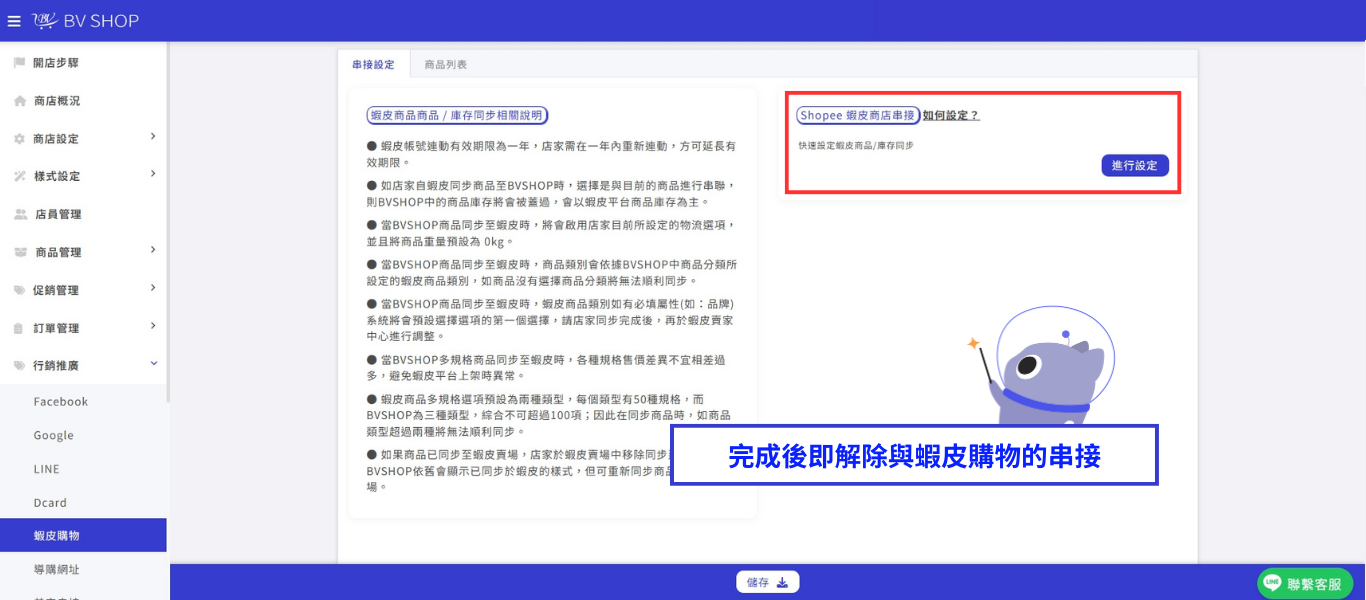This screenshot has width=1366, height=600.
Task: Collapse the 行銷推廣 menu chevron
Action: [153, 365]
